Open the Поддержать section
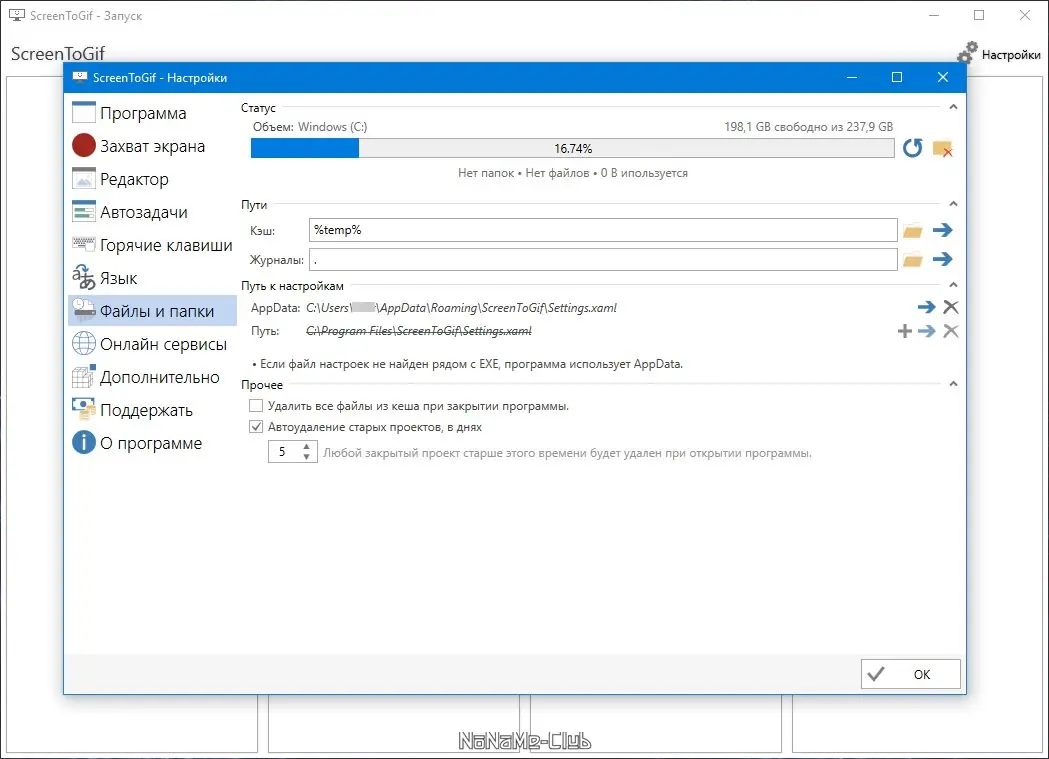The width and height of the screenshot is (1049, 759). tap(152, 410)
